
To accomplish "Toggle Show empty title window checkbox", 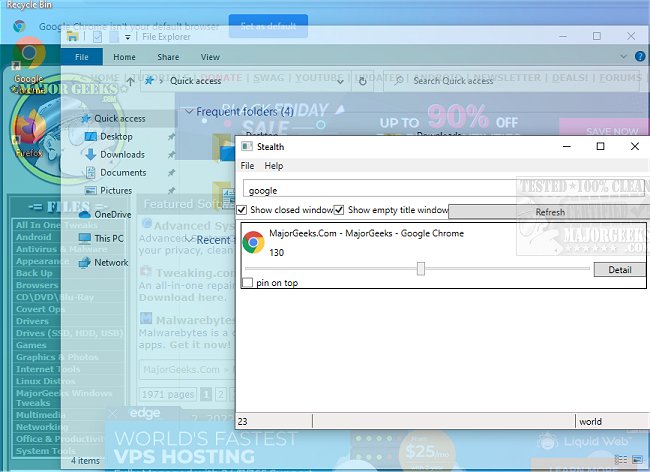I will coord(339,210).
